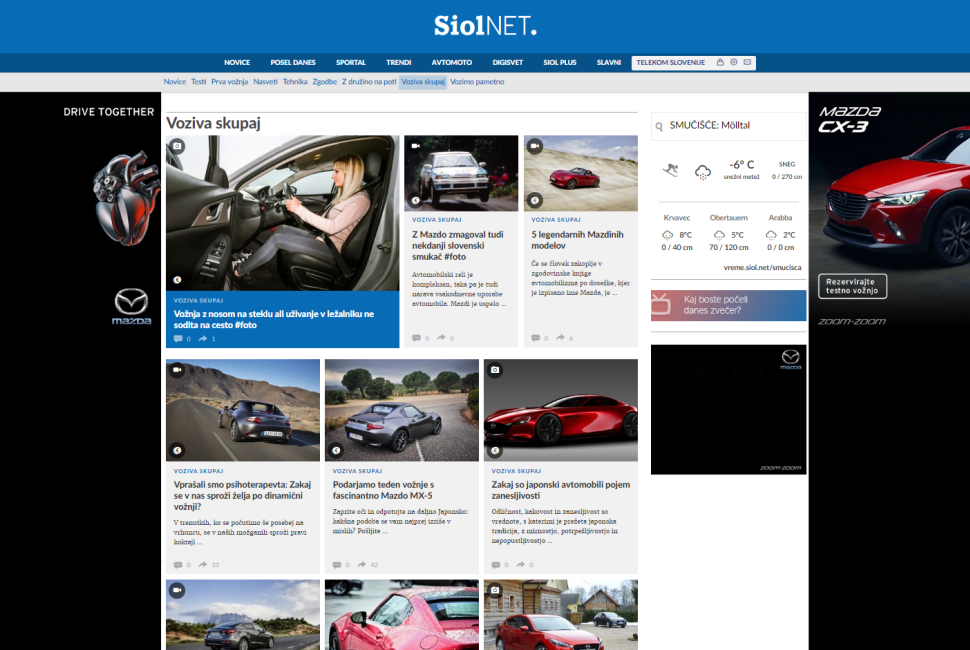Viewport: 970px width, 650px height.
Task: Open POSEL DANES menu section
Action: (293, 62)
